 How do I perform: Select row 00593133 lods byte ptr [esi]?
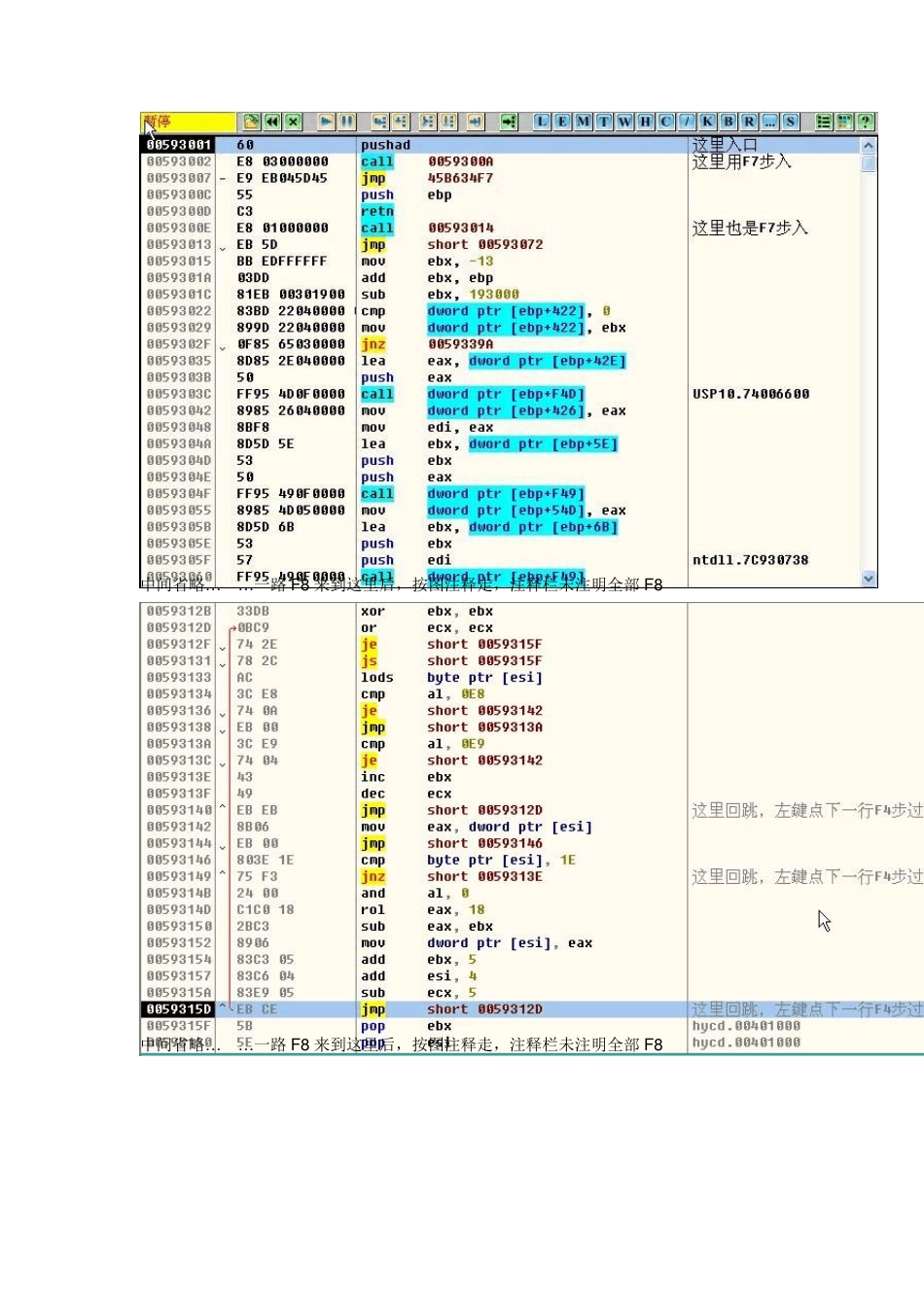532,677
